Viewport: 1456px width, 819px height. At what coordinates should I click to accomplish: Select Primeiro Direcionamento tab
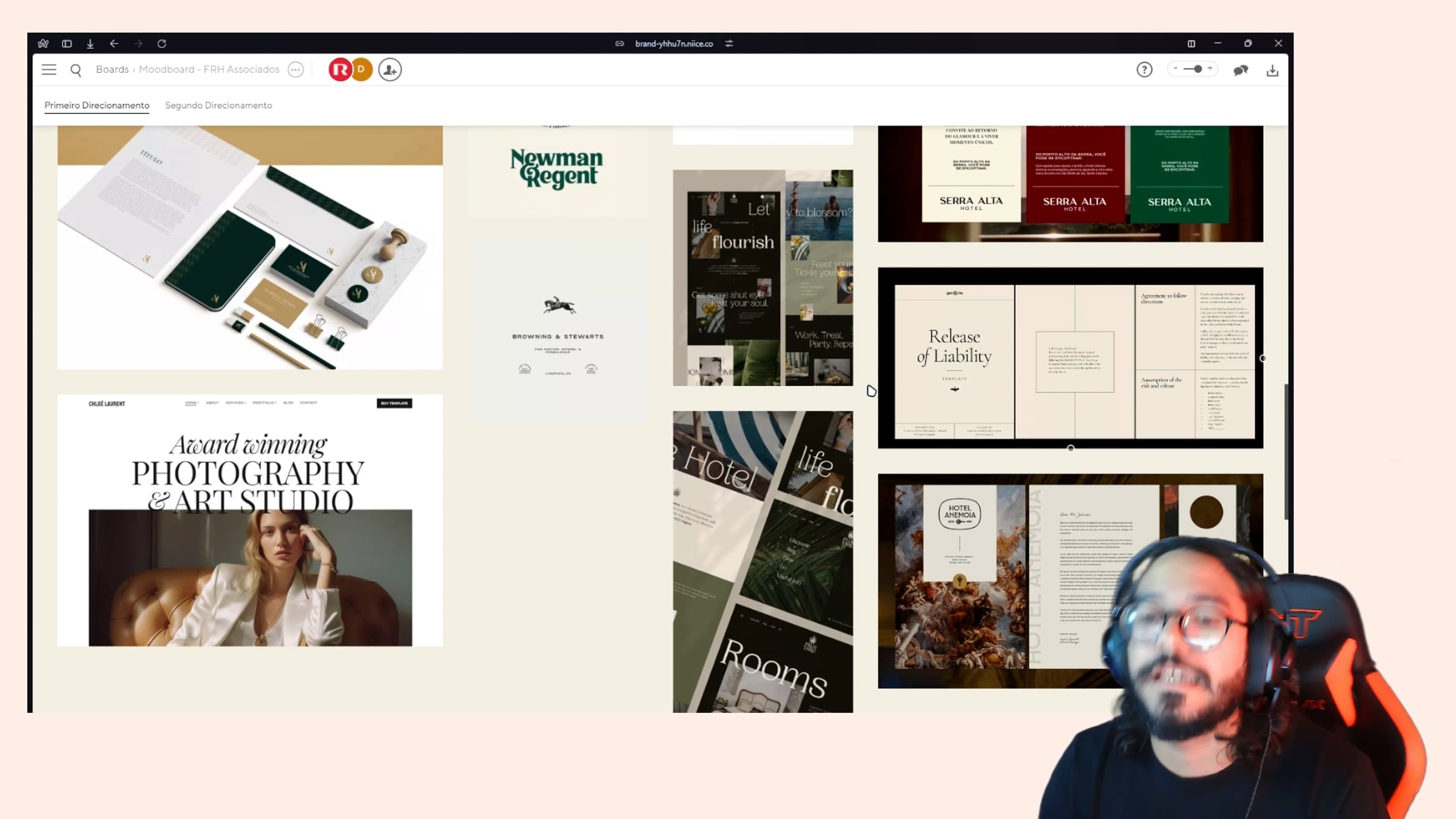click(x=96, y=106)
